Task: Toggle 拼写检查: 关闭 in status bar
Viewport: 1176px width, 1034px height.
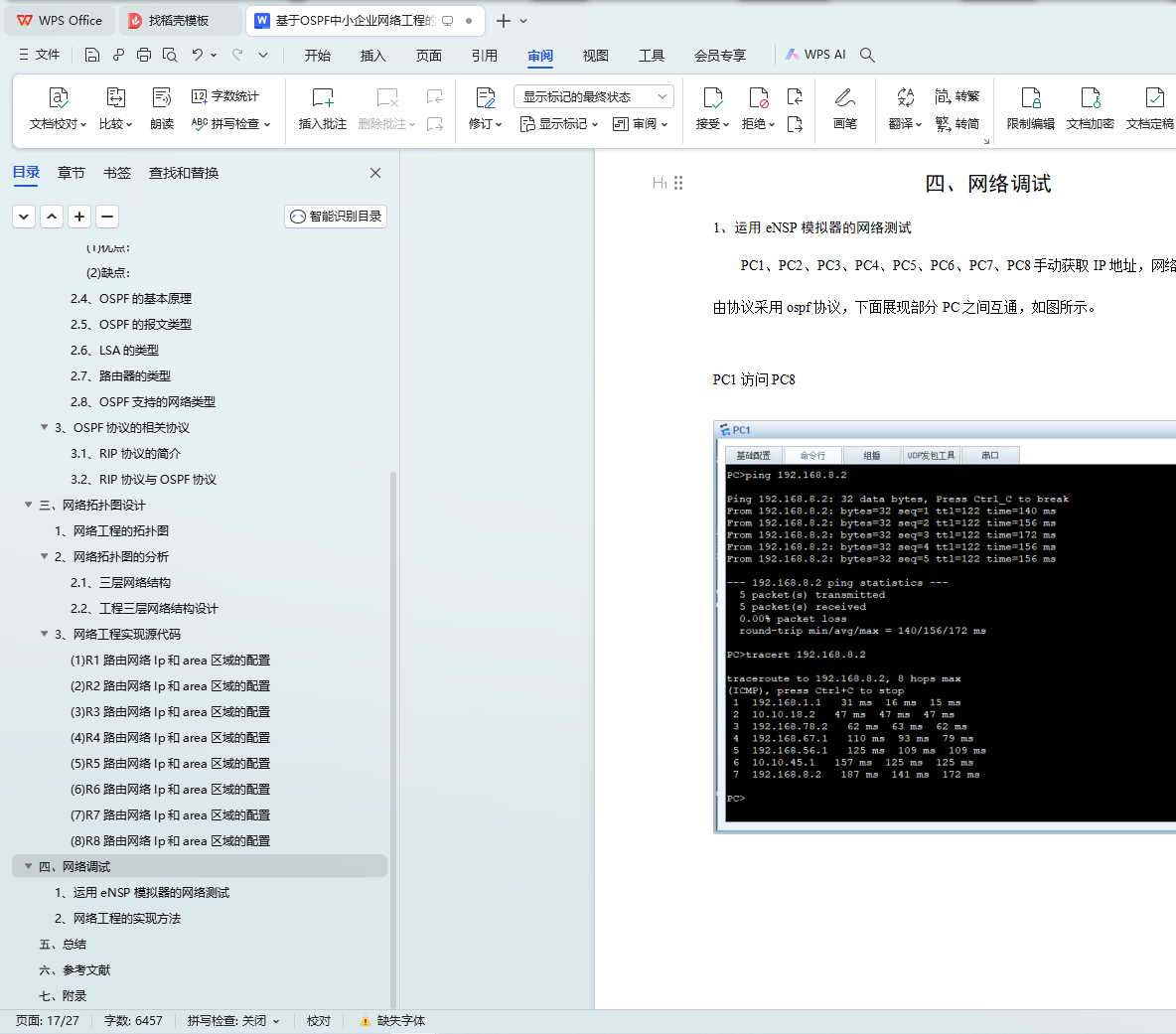Action: tap(233, 1020)
